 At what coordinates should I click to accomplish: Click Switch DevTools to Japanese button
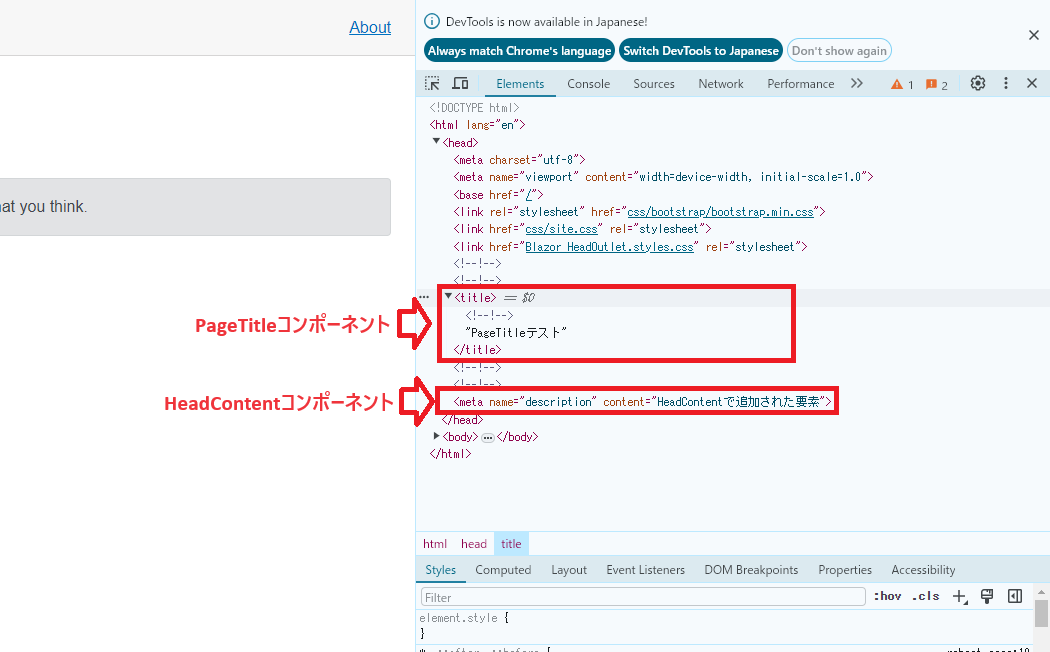(x=701, y=51)
